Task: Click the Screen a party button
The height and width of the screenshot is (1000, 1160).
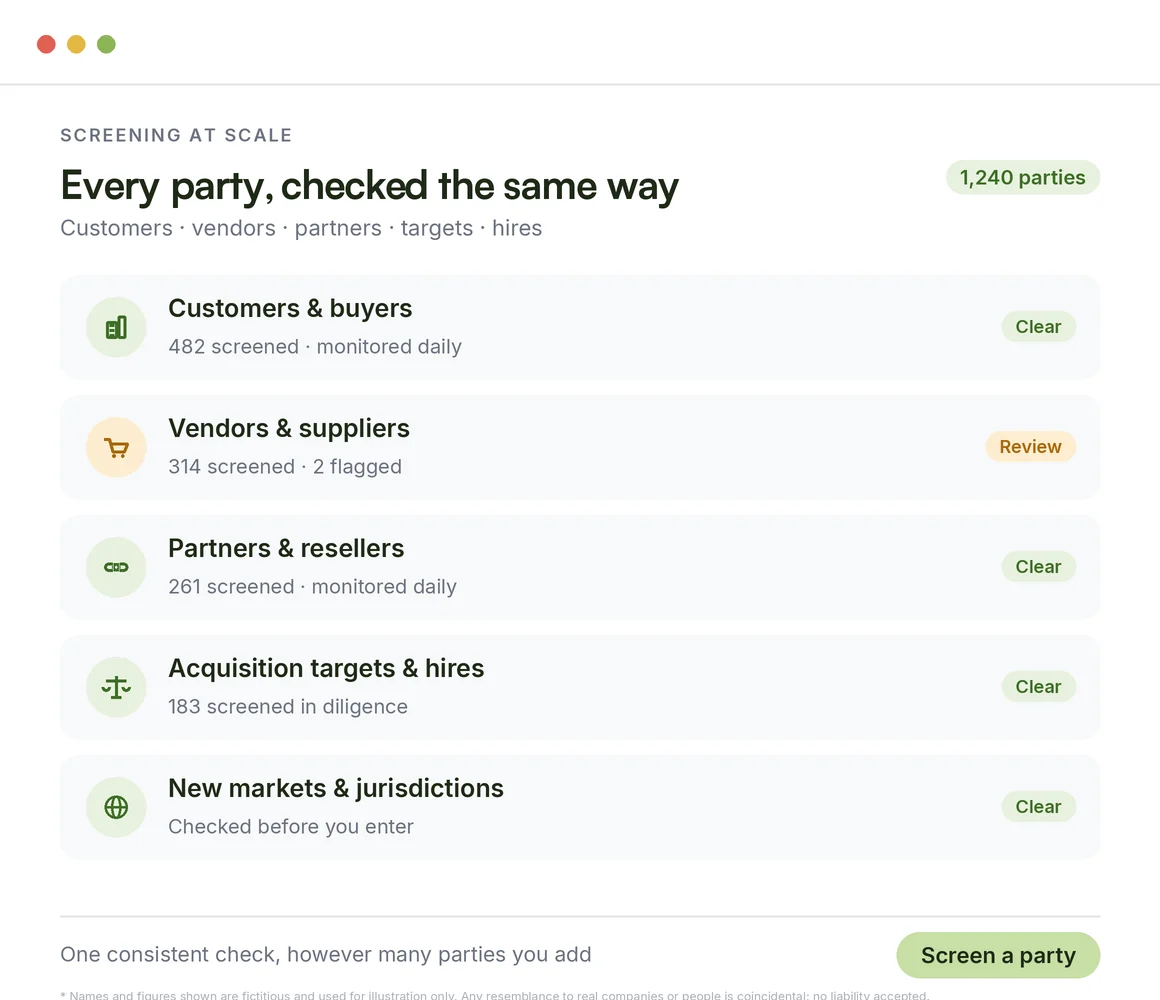Action: [x=998, y=955]
